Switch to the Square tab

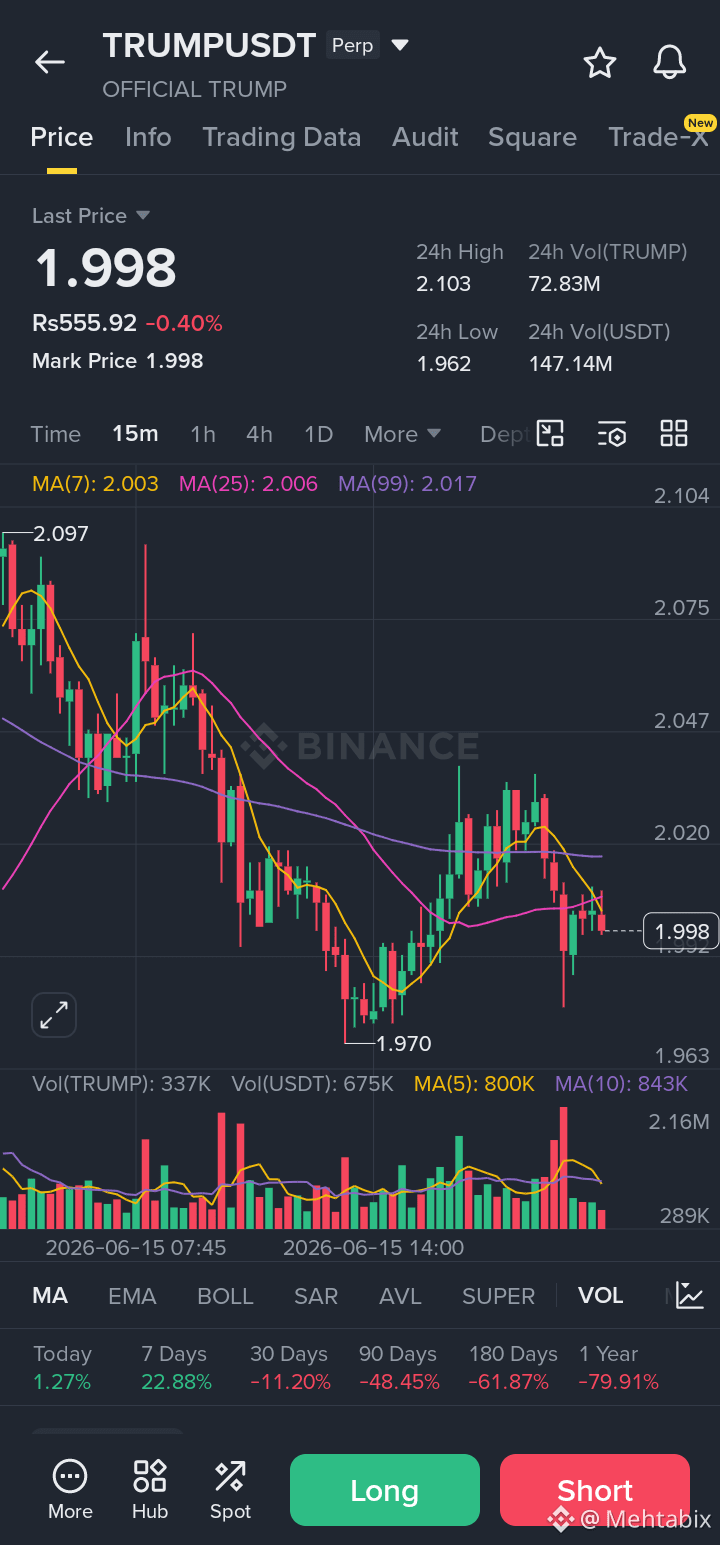coord(532,137)
